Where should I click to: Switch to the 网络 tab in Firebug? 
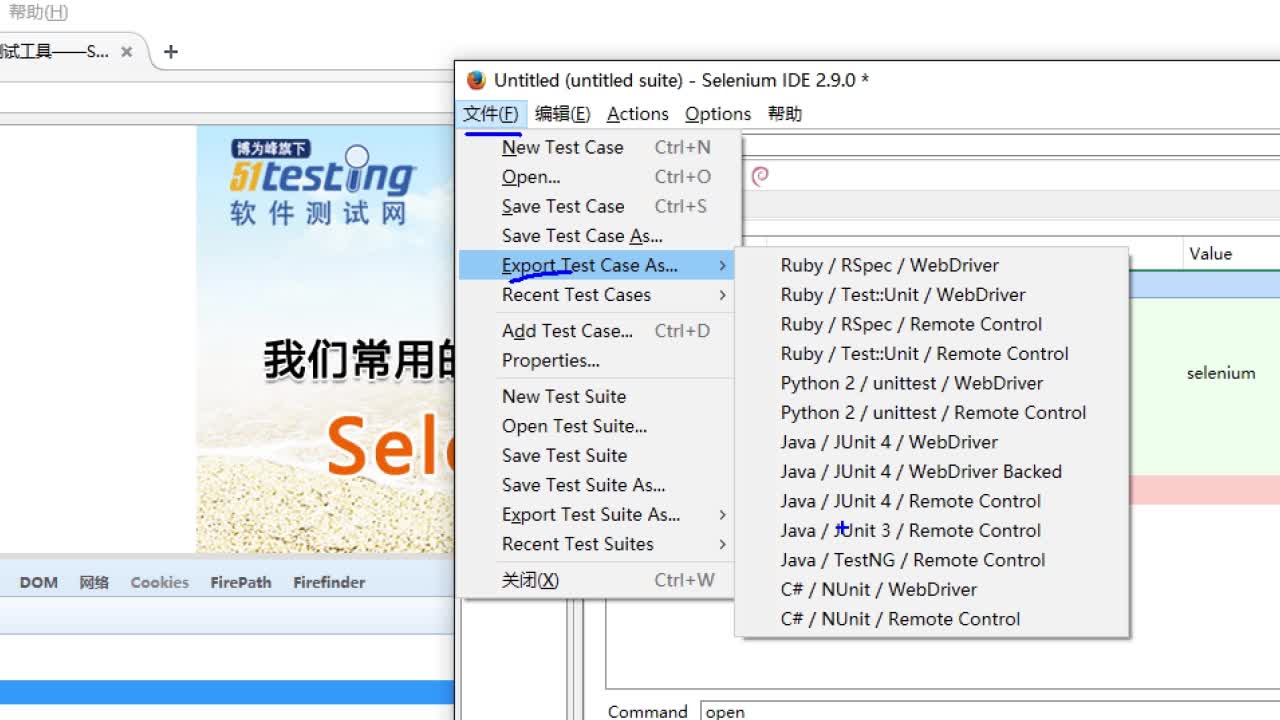[x=94, y=582]
